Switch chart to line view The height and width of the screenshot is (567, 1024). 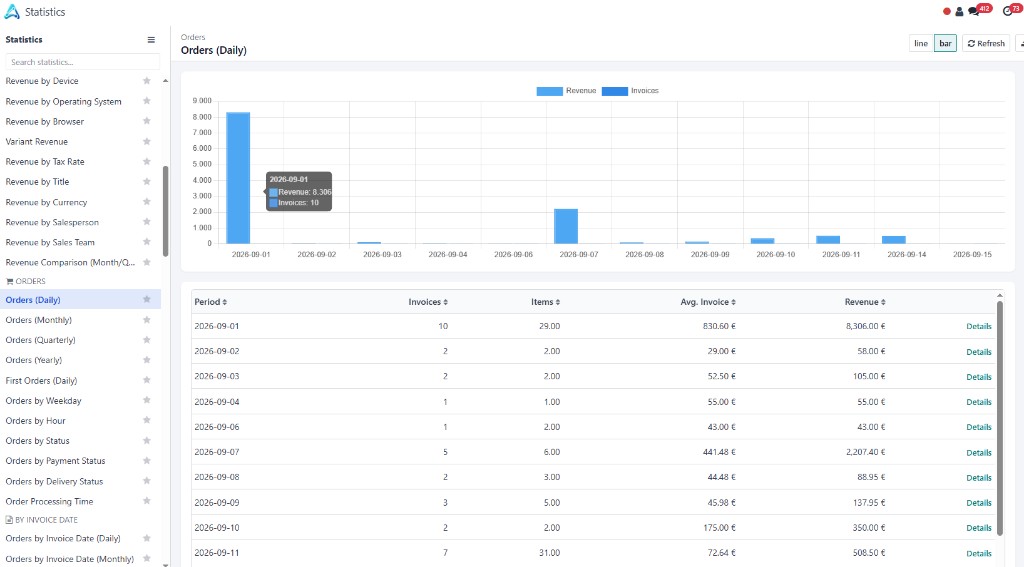point(921,43)
